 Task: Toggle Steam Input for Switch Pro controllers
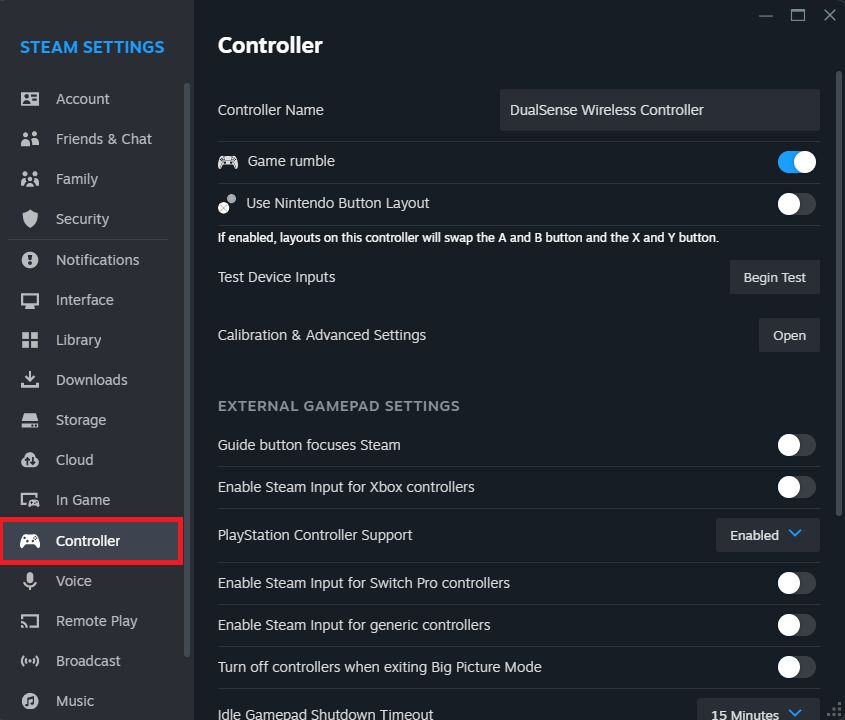pos(796,583)
